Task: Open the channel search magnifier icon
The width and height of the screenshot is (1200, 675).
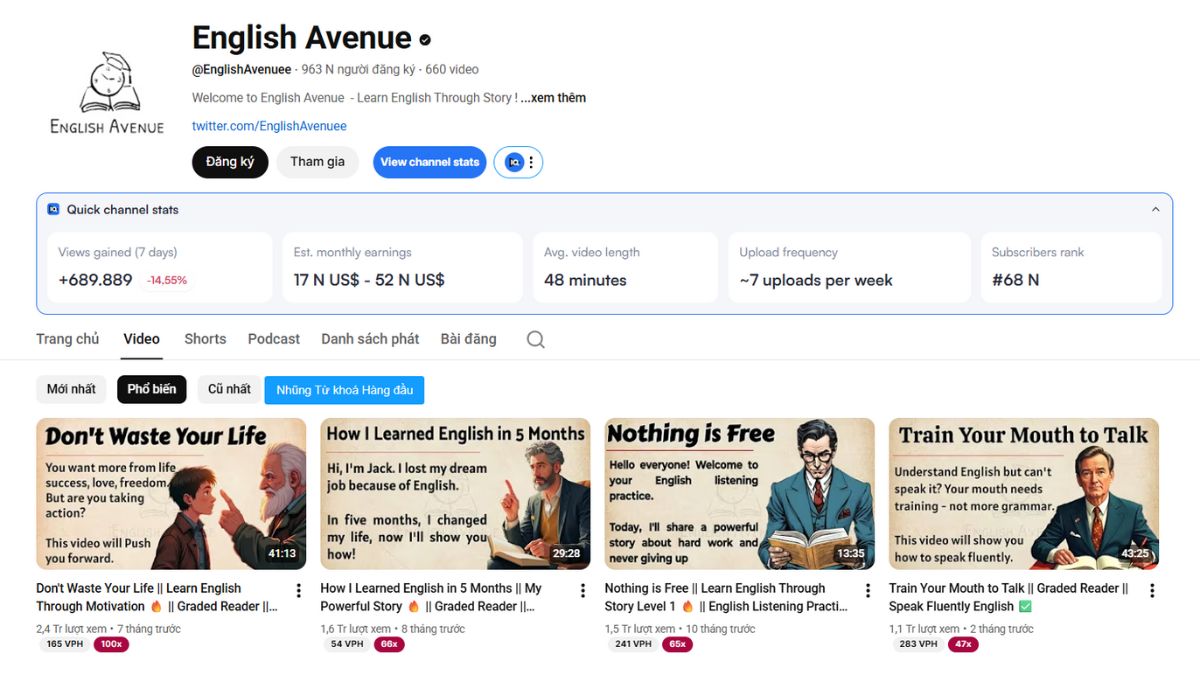Action: click(x=535, y=340)
